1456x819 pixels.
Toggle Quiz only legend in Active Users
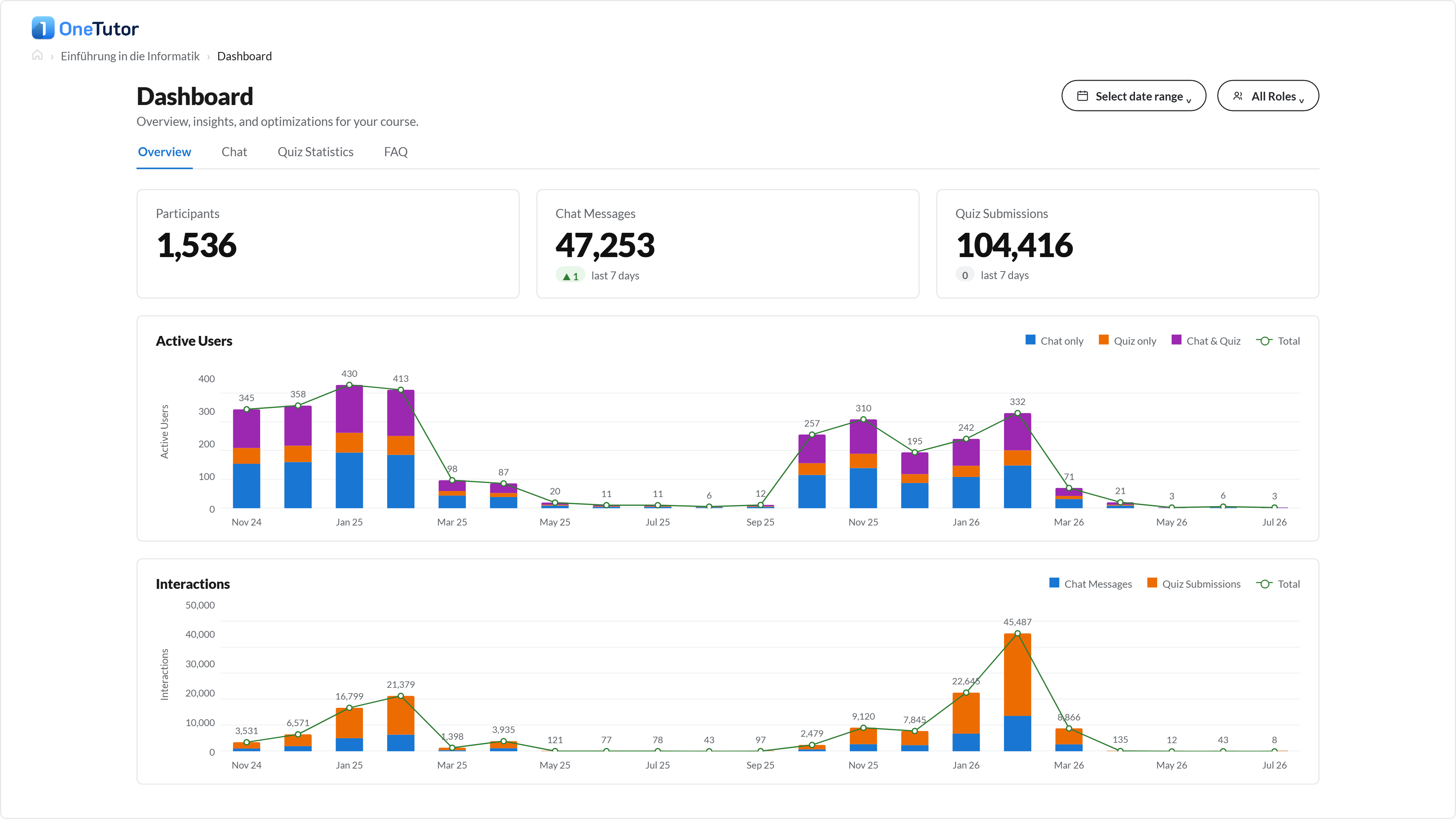click(x=1127, y=341)
